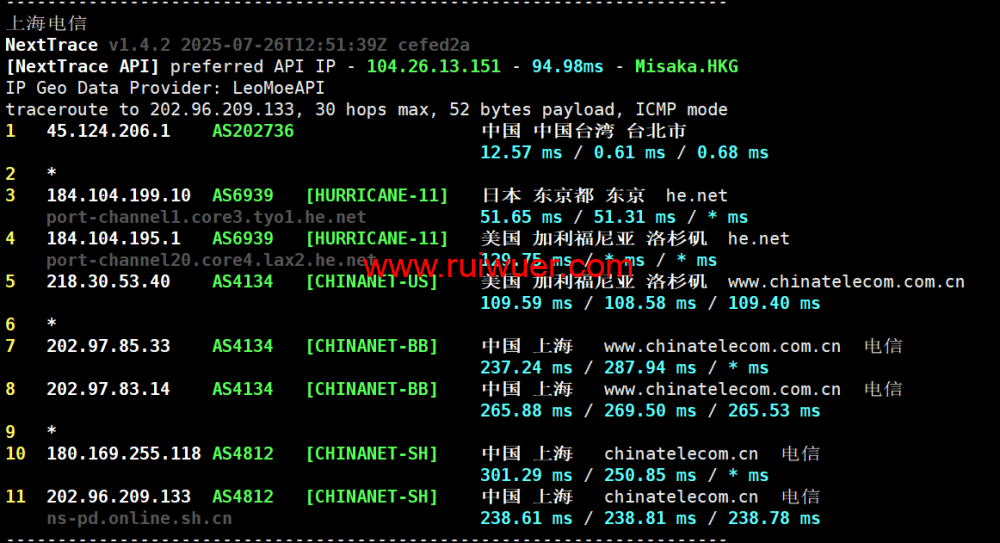Click hop 4 IP 184.104.195.1

[x=113, y=239]
